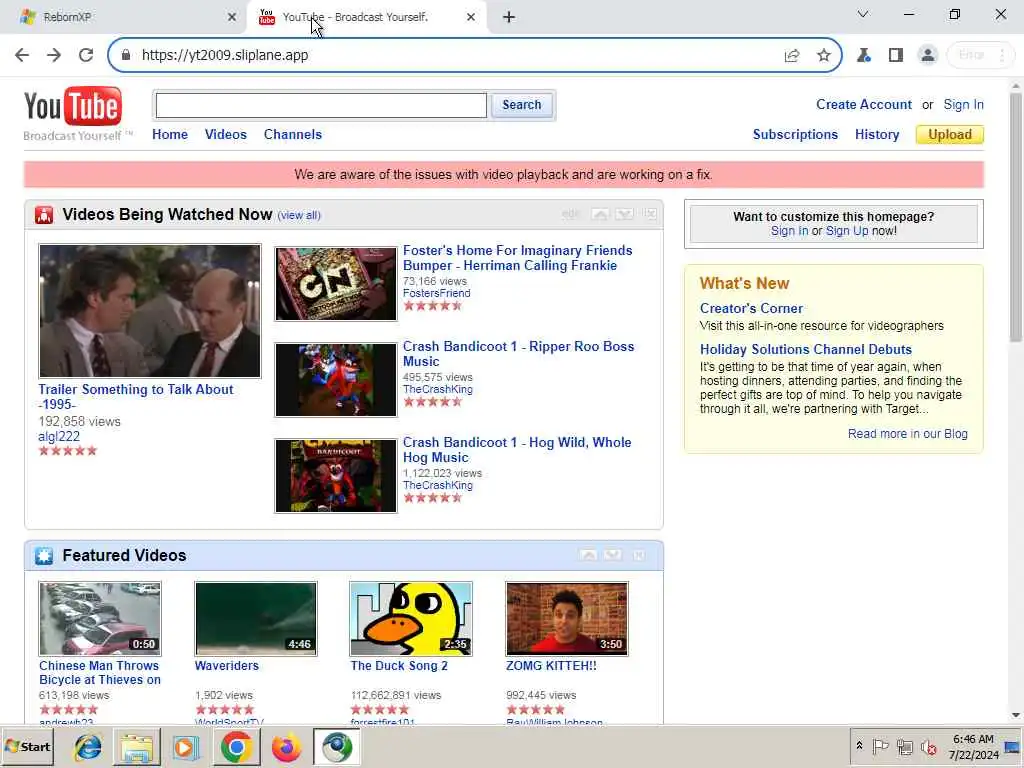1024x768 pixels.
Task: Show hidden system tray icons
Action: coord(859,746)
